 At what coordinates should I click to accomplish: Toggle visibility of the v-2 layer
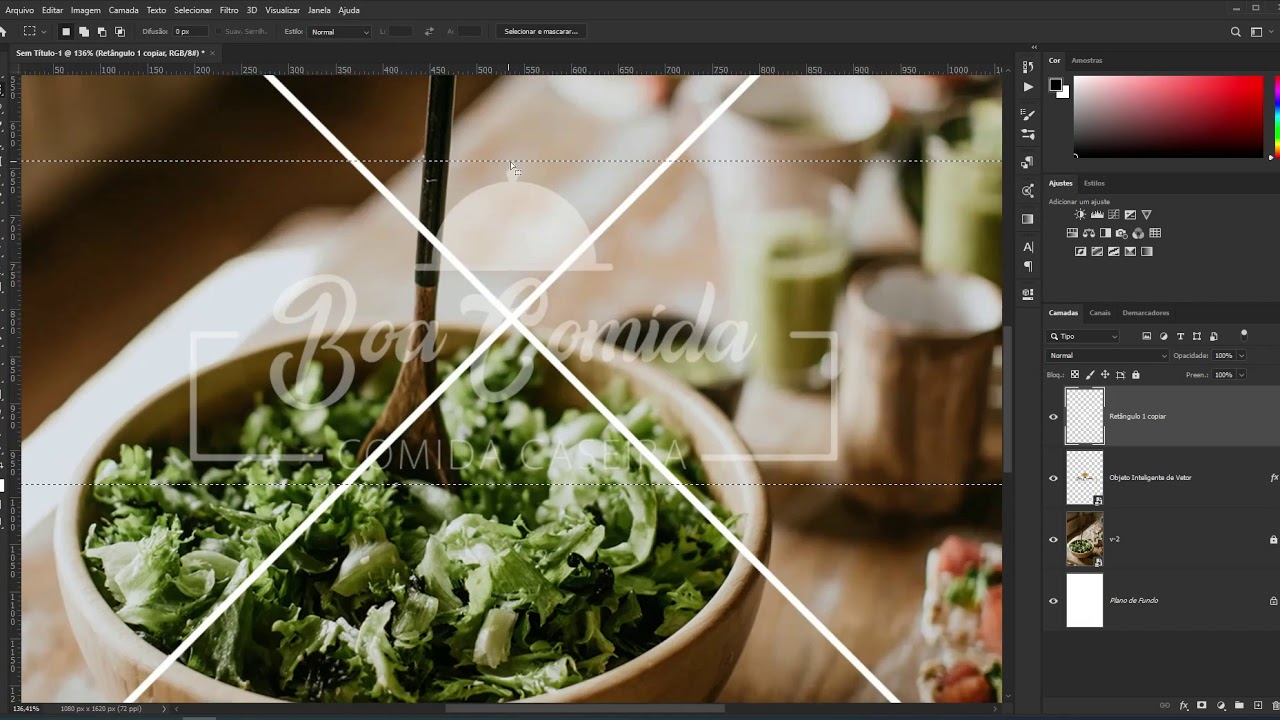point(1053,540)
